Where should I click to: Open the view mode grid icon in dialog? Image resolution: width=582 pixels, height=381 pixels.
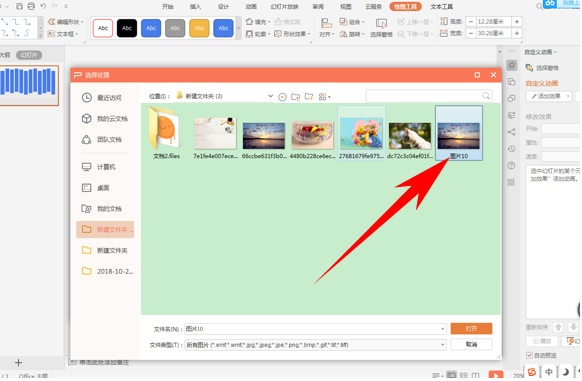pyautogui.click(x=324, y=97)
